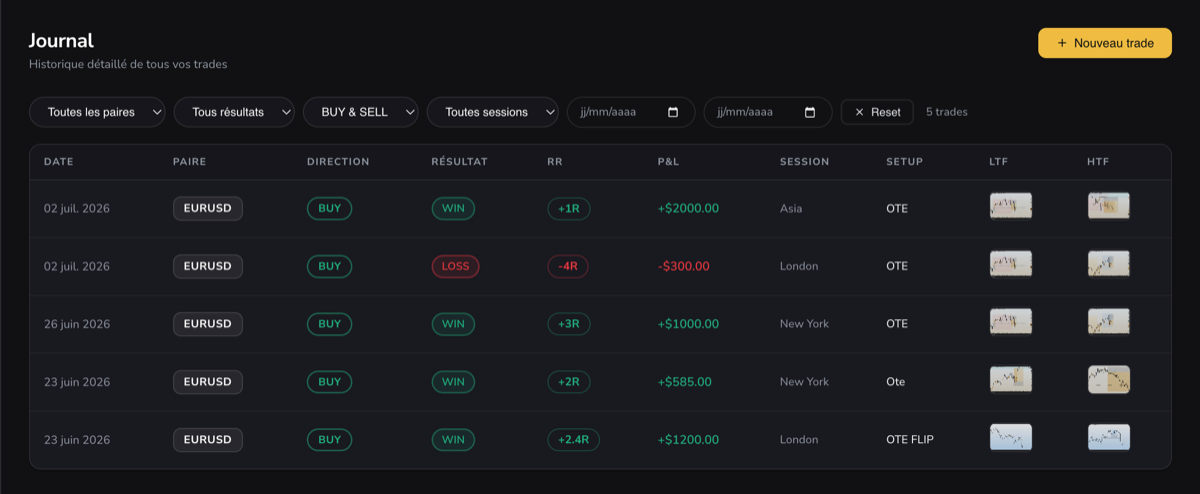Screen dimensions: 1200x494
Task: Click the Nouveau trade button
Action: [x=1105, y=43]
